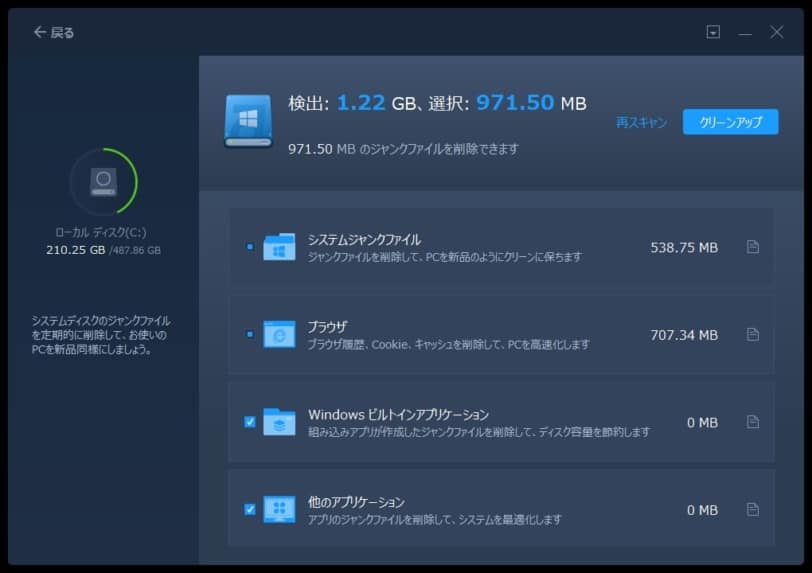Click the blue Windows drive icon in header
Image resolution: width=812 pixels, height=573 pixels.
coord(248,121)
